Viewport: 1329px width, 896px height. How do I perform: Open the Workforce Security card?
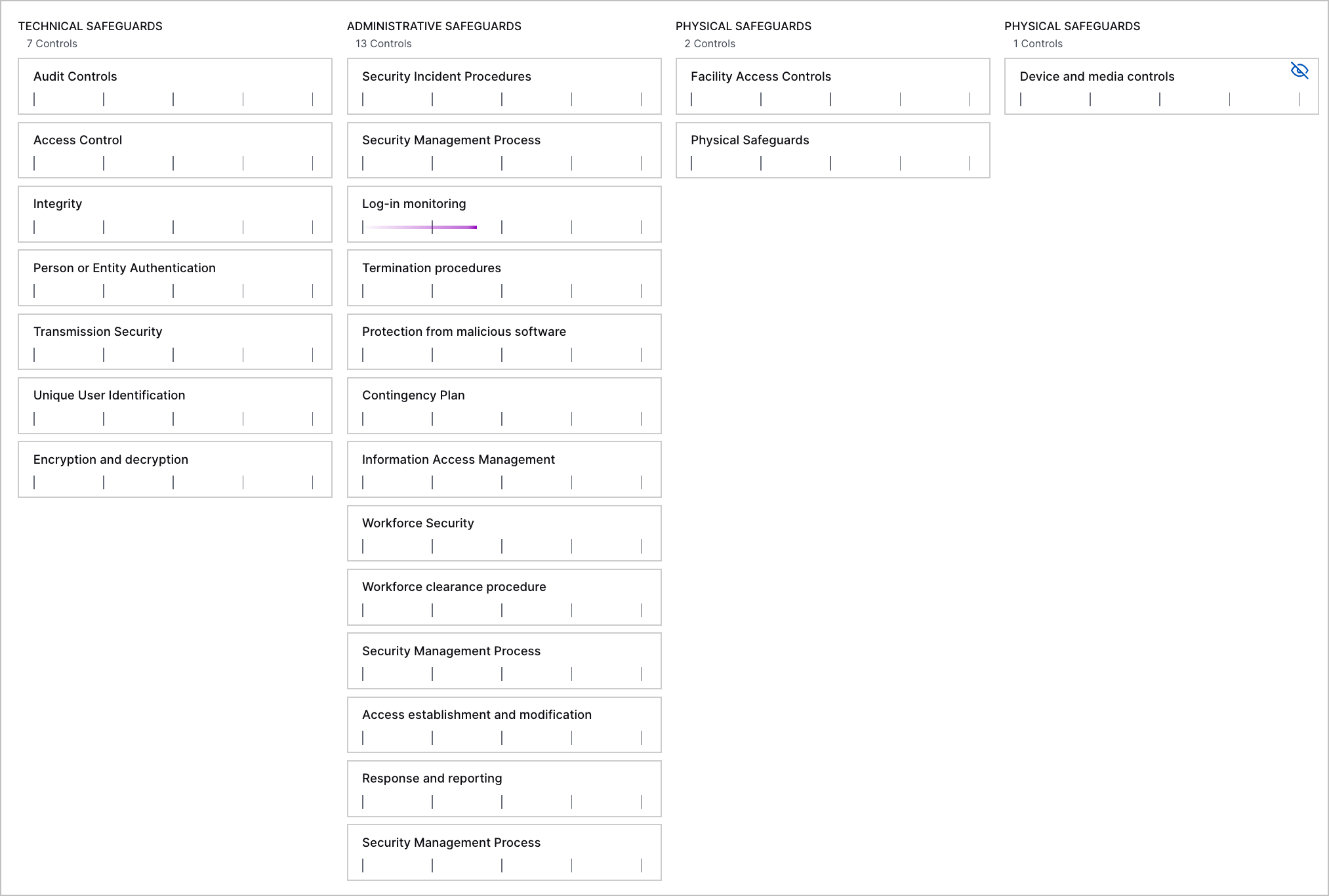pos(504,533)
